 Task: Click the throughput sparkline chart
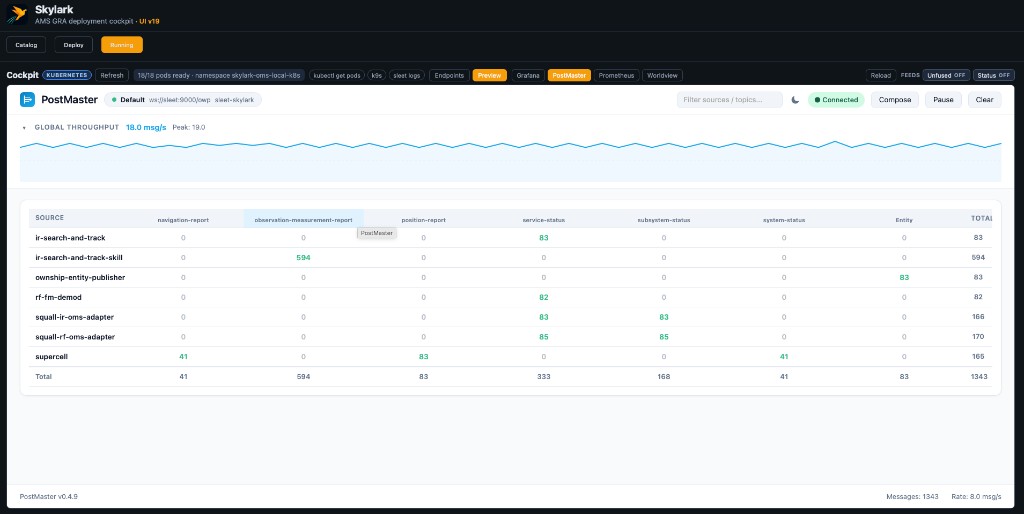coord(510,159)
